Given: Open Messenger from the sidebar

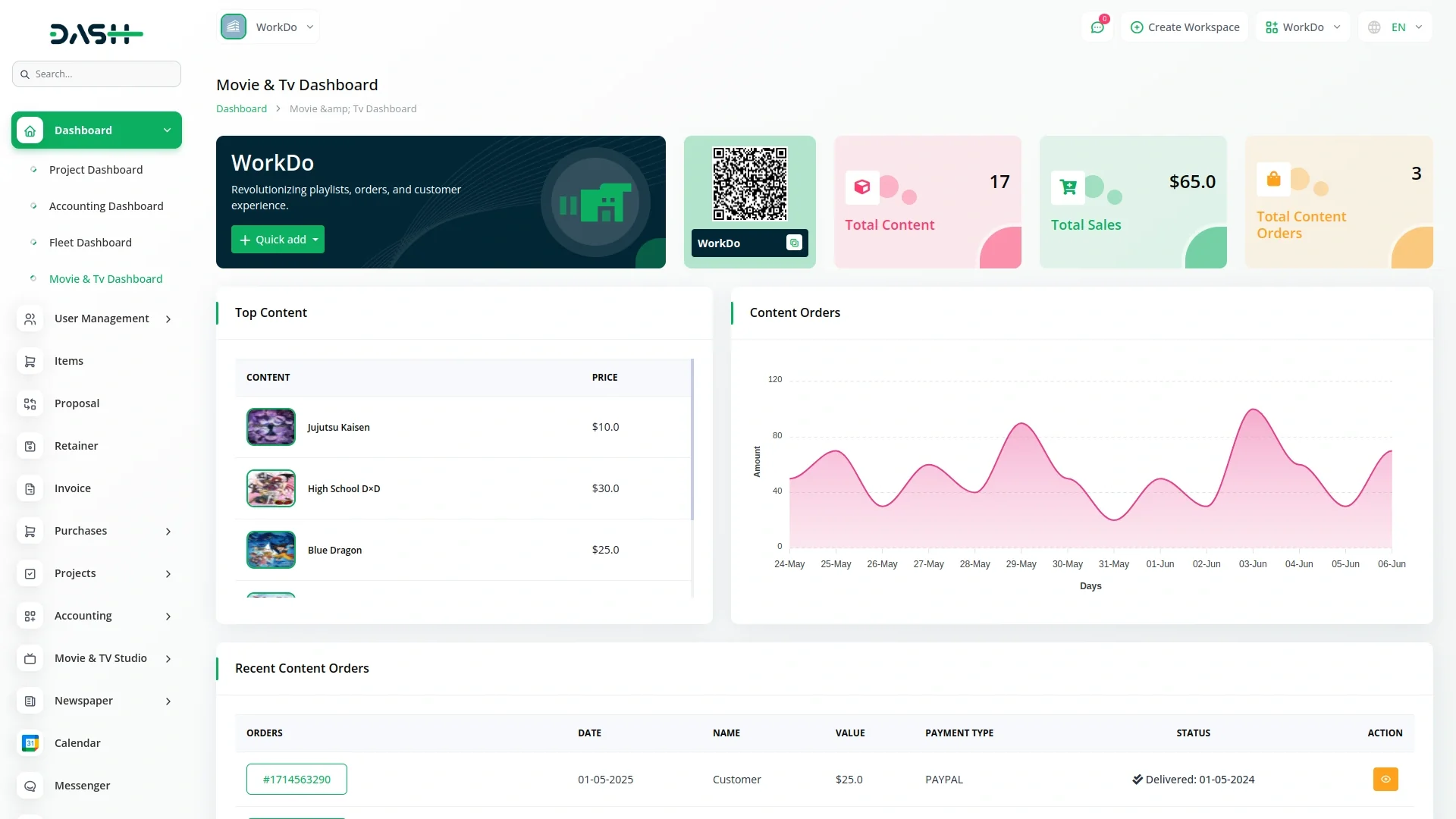Looking at the screenshot, I should pos(82,786).
